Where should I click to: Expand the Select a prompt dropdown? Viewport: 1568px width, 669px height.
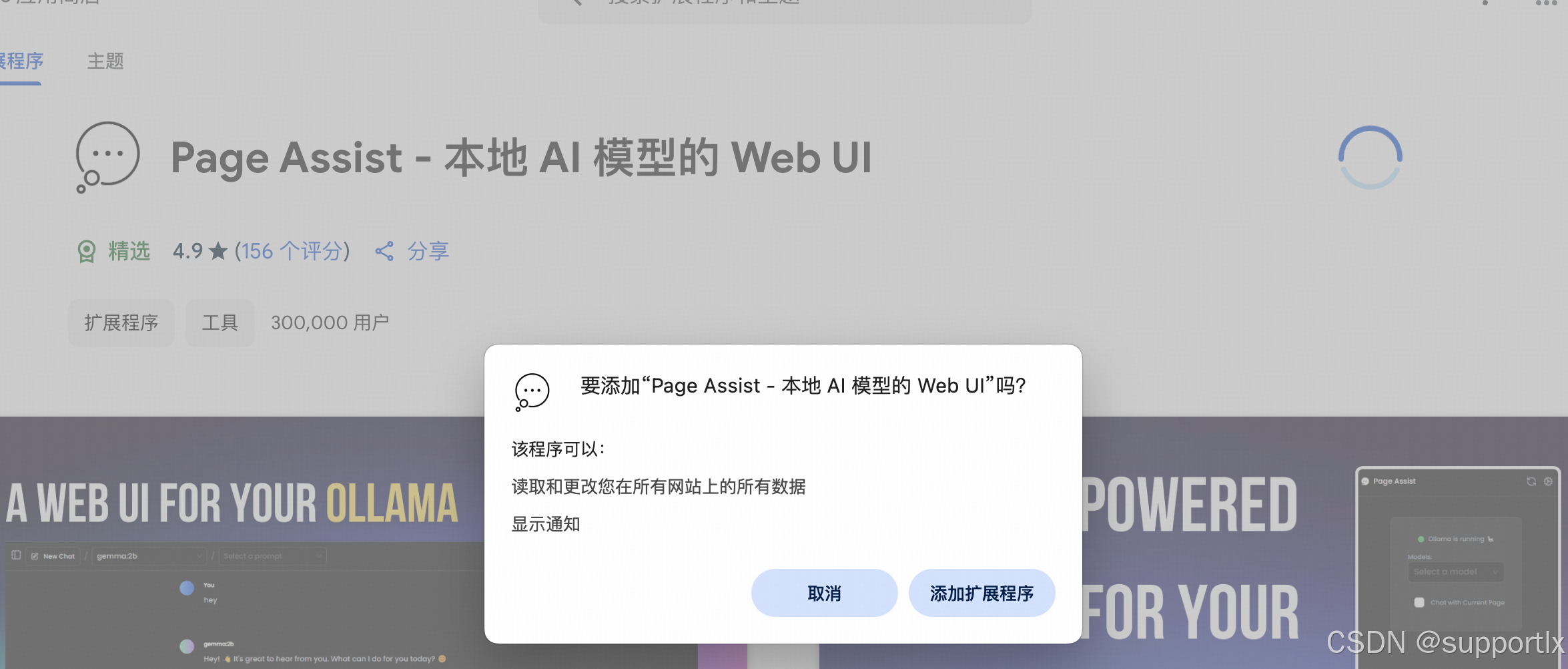pos(272,556)
